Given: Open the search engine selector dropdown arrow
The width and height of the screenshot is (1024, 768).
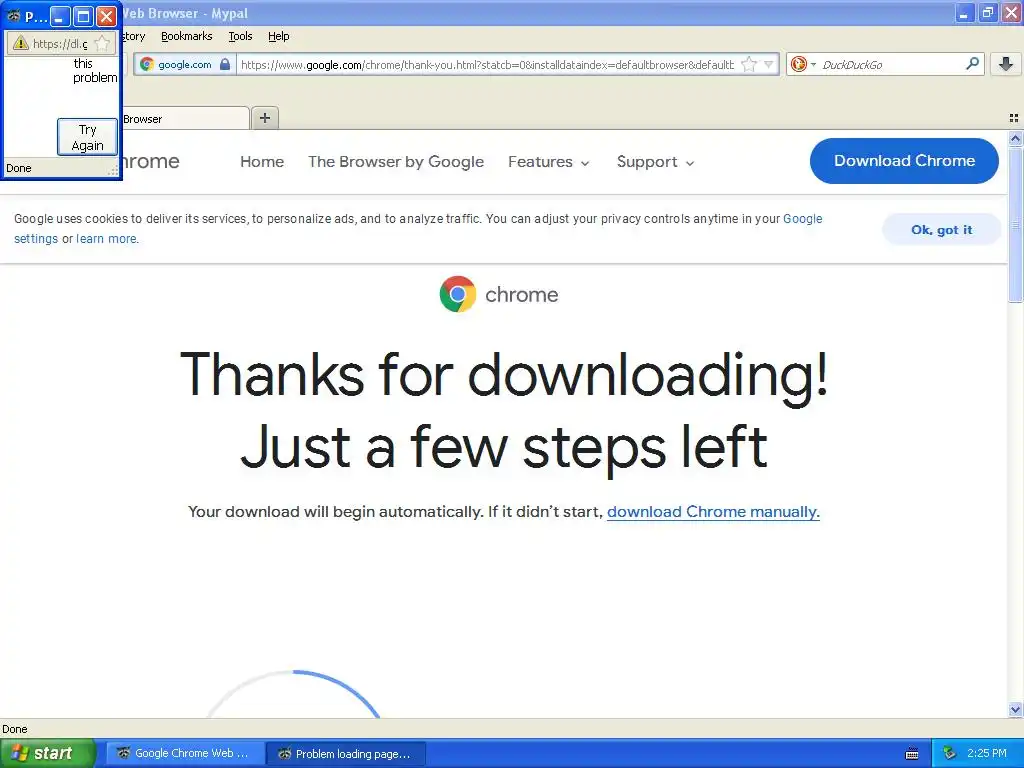Looking at the screenshot, I should (813, 64).
